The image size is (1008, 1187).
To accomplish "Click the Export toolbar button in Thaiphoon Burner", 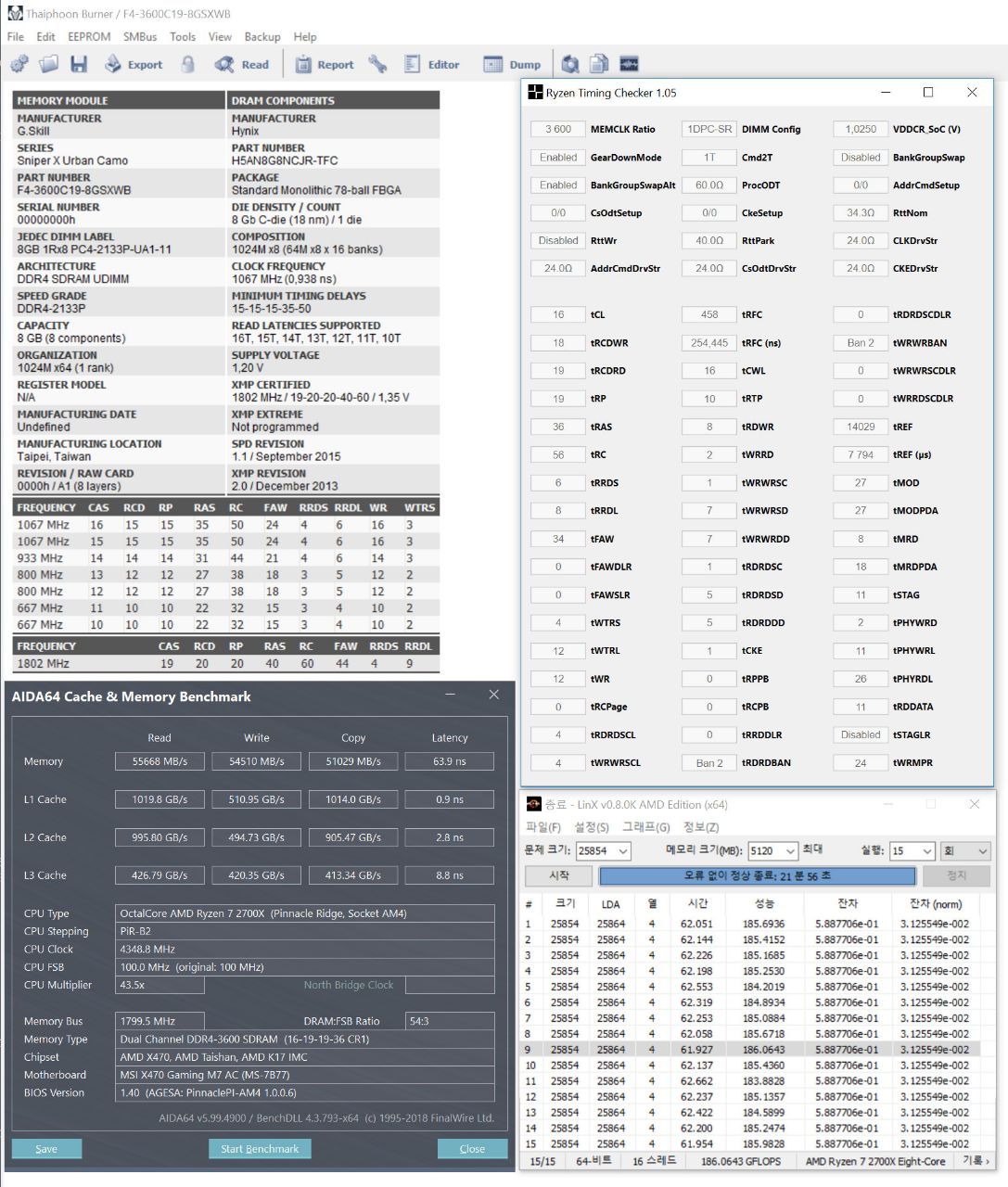I will pos(134,64).
